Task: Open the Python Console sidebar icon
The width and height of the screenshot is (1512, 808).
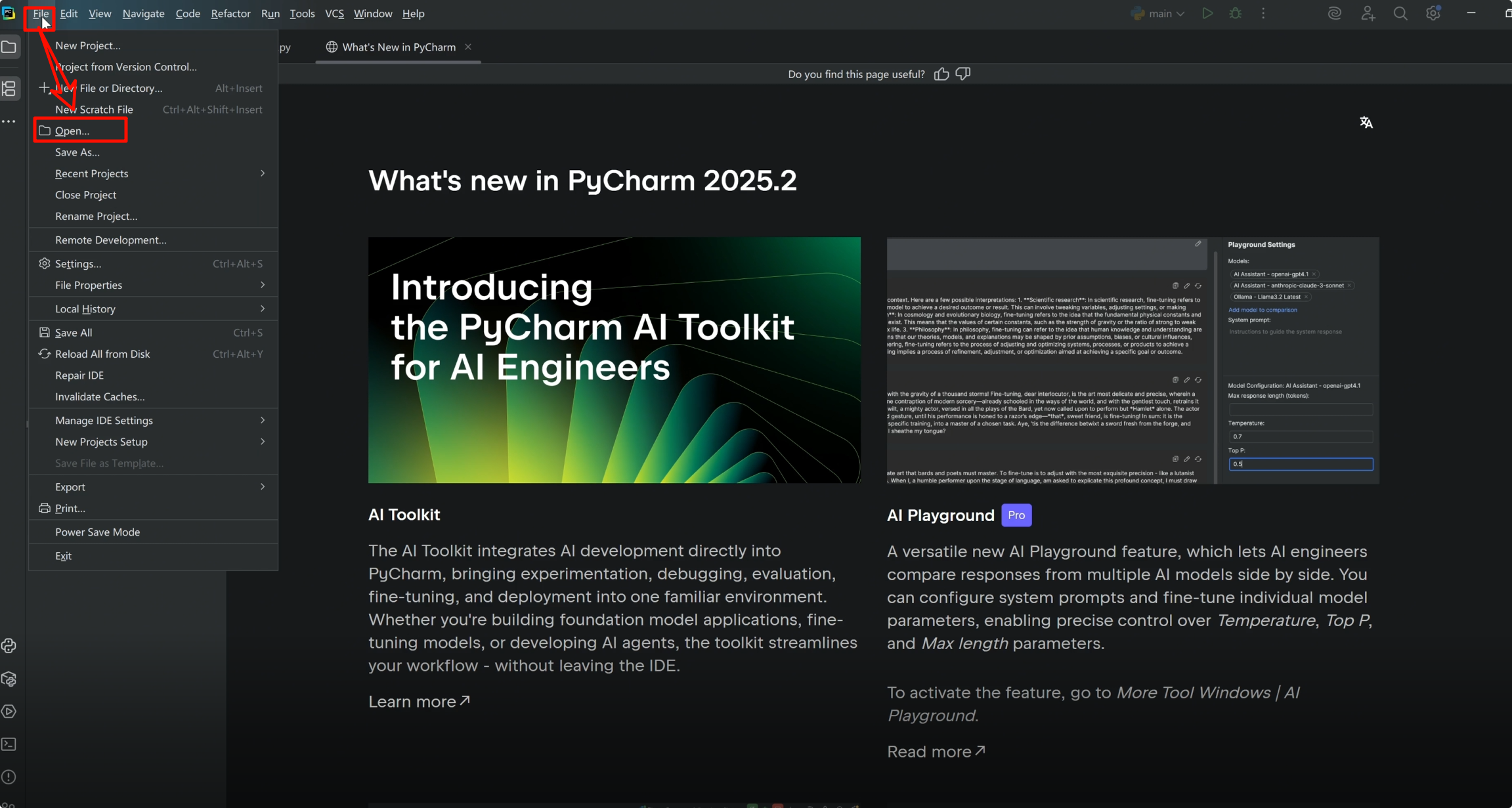Action: pyautogui.click(x=9, y=646)
